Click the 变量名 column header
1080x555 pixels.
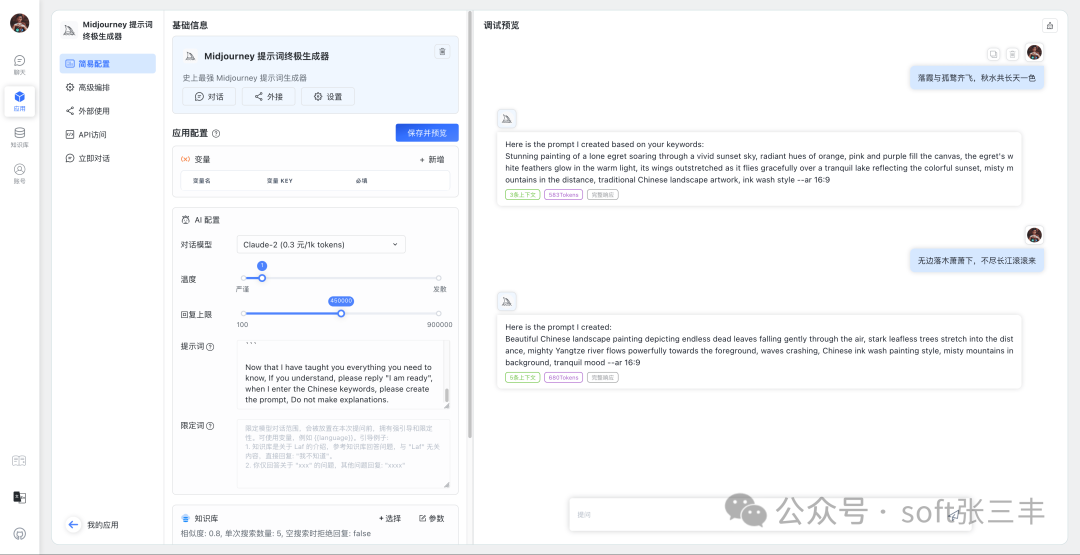(201, 180)
